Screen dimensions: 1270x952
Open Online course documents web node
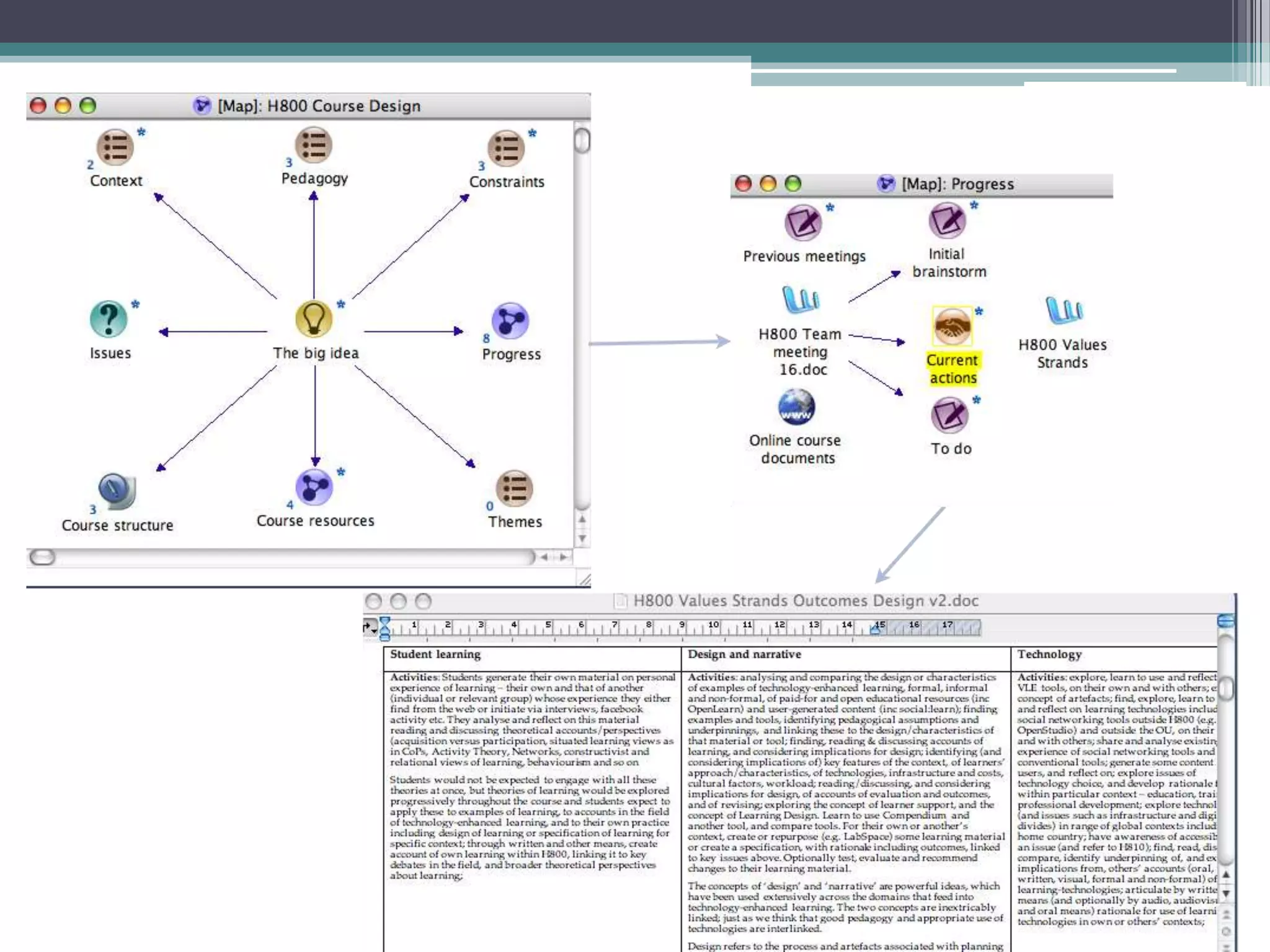coord(796,407)
